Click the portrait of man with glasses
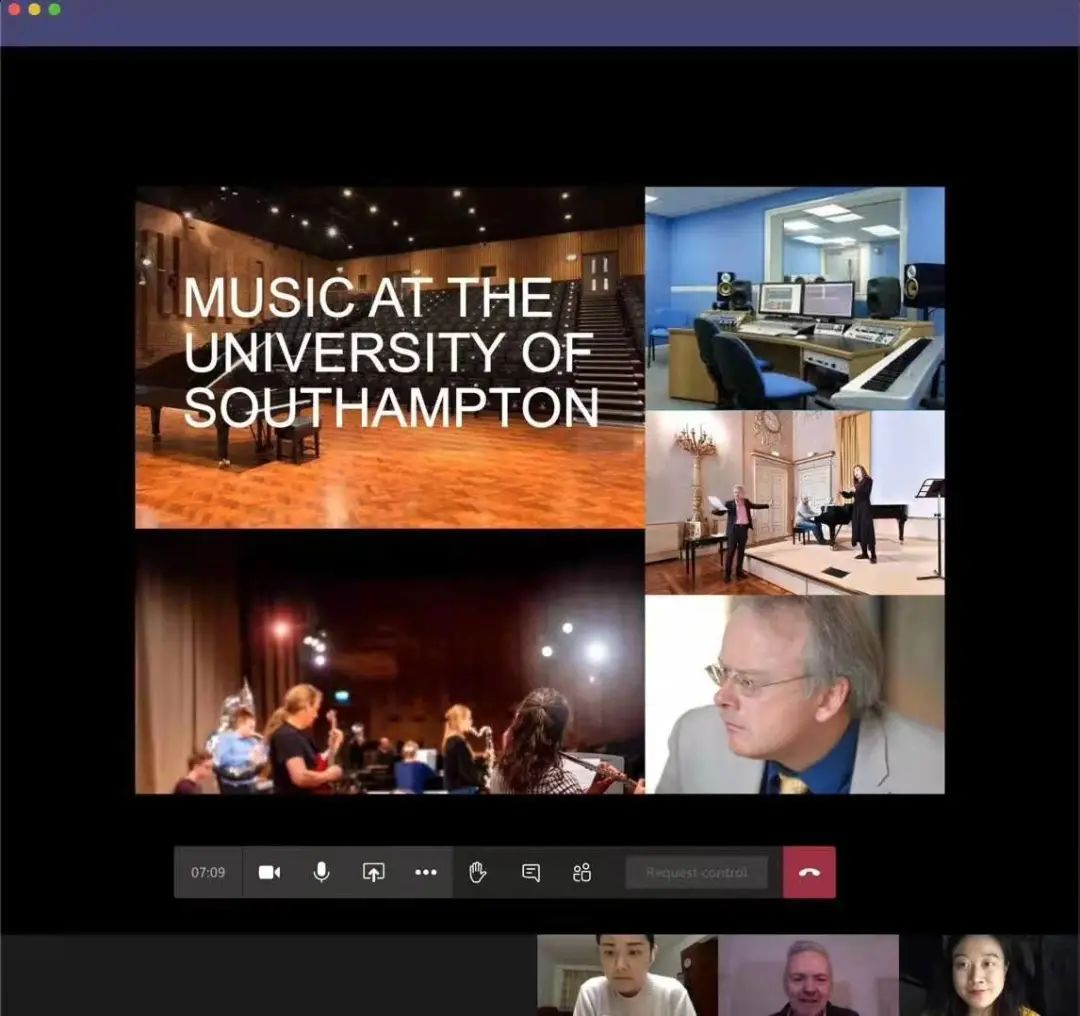 click(x=795, y=695)
